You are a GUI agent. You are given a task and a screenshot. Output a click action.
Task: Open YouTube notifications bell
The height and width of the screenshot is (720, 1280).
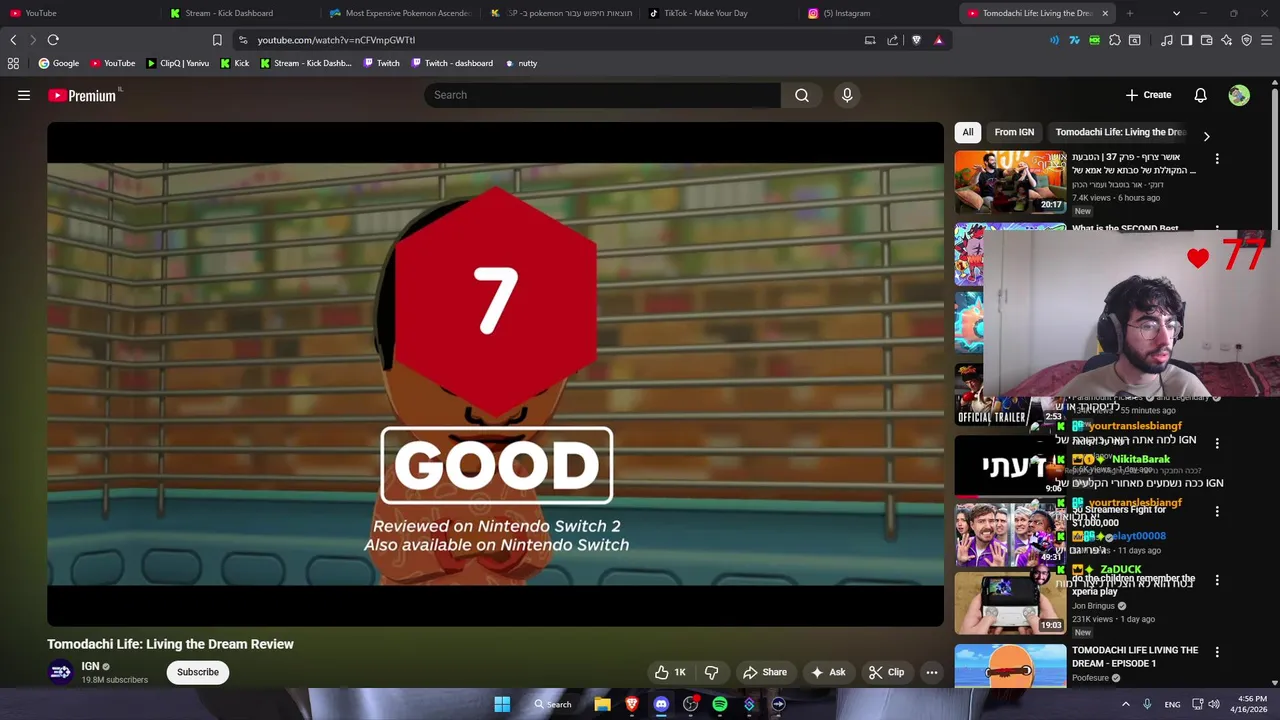[1200, 95]
